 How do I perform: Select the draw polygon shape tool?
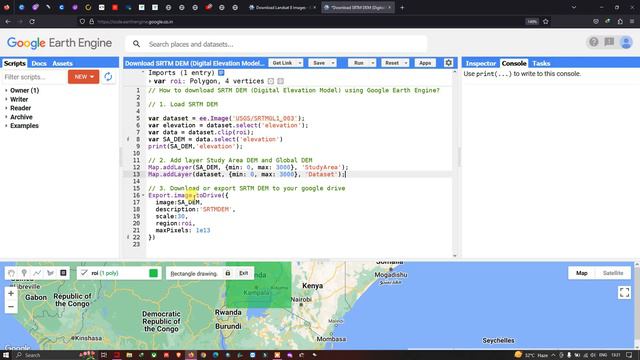(x=50, y=273)
